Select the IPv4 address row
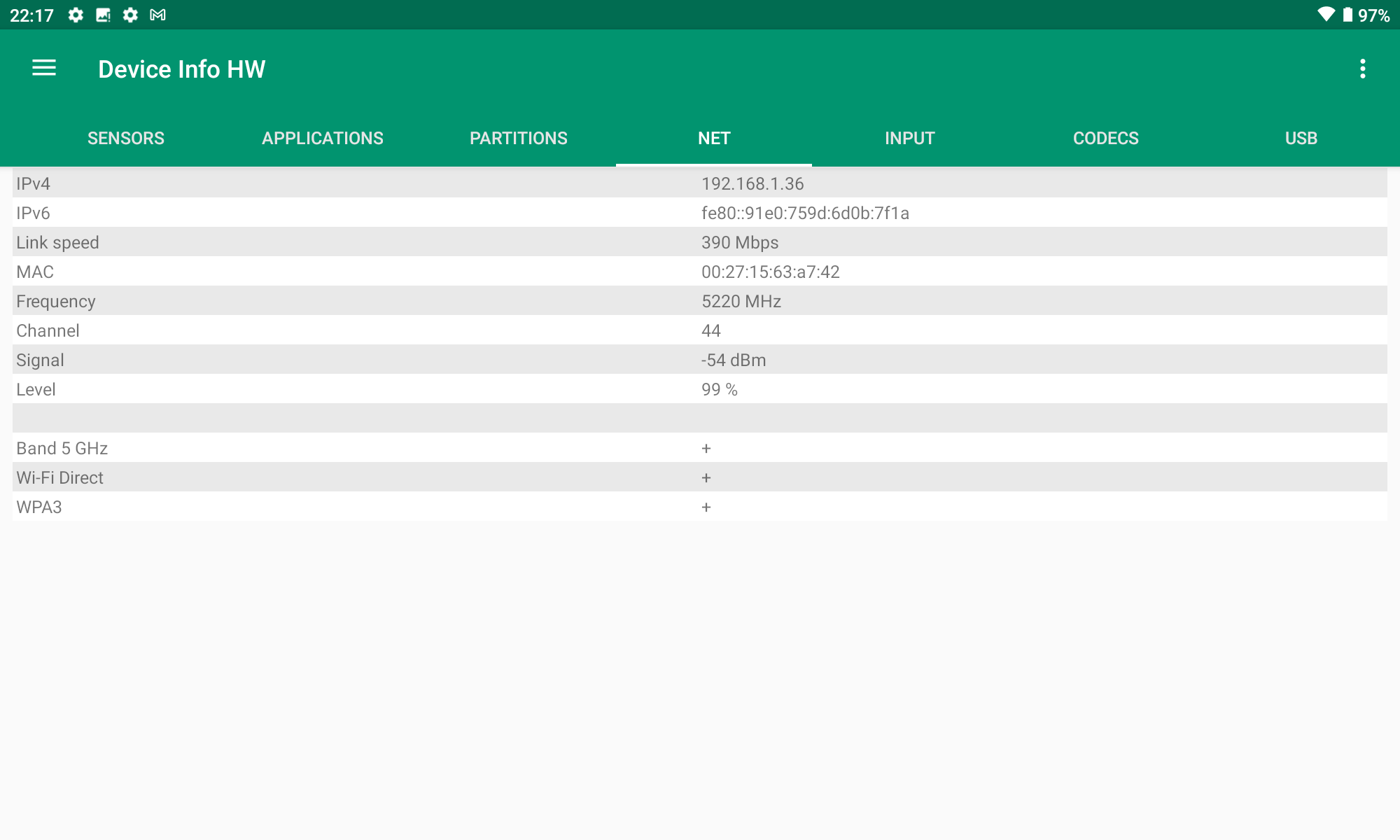 click(700, 183)
